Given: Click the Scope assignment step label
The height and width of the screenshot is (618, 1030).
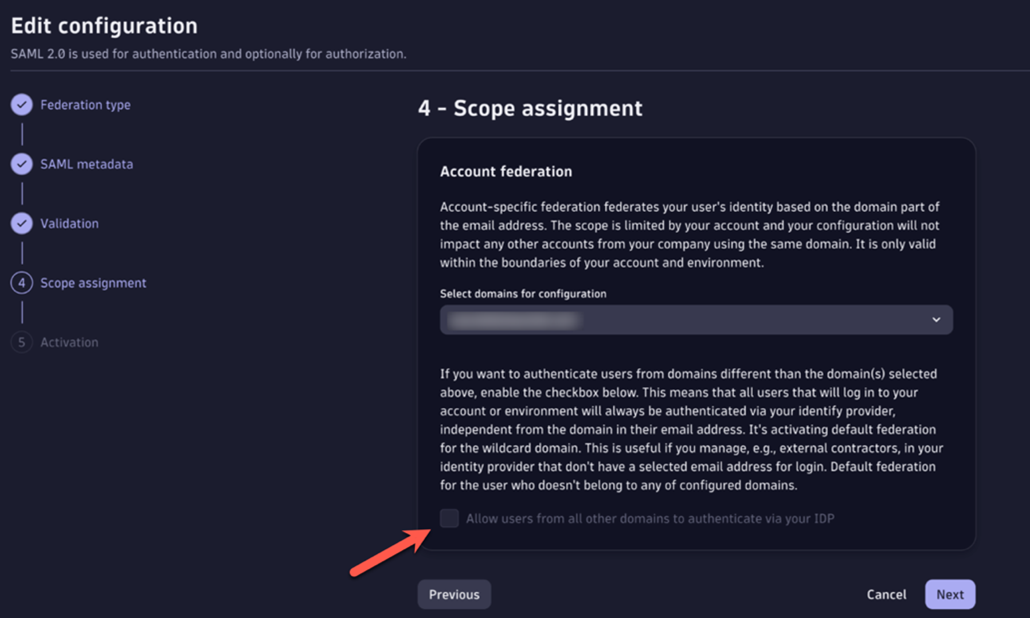Looking at the screenshot, I should (x=93, y=282).
